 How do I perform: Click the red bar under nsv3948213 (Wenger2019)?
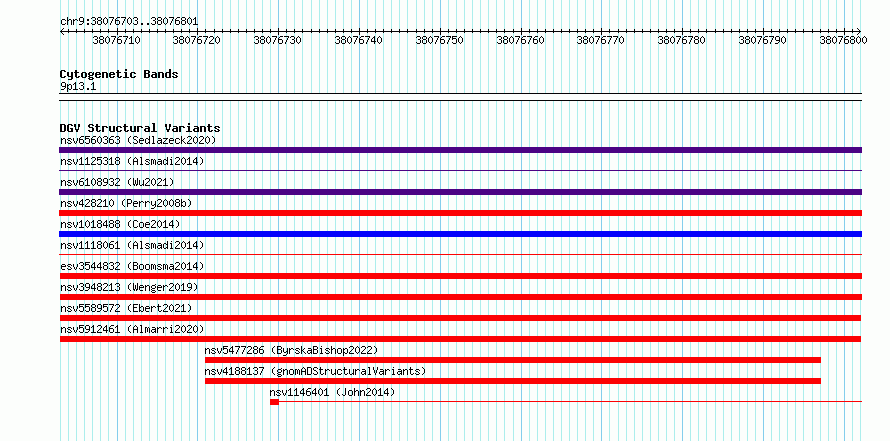tap(460, 297)
